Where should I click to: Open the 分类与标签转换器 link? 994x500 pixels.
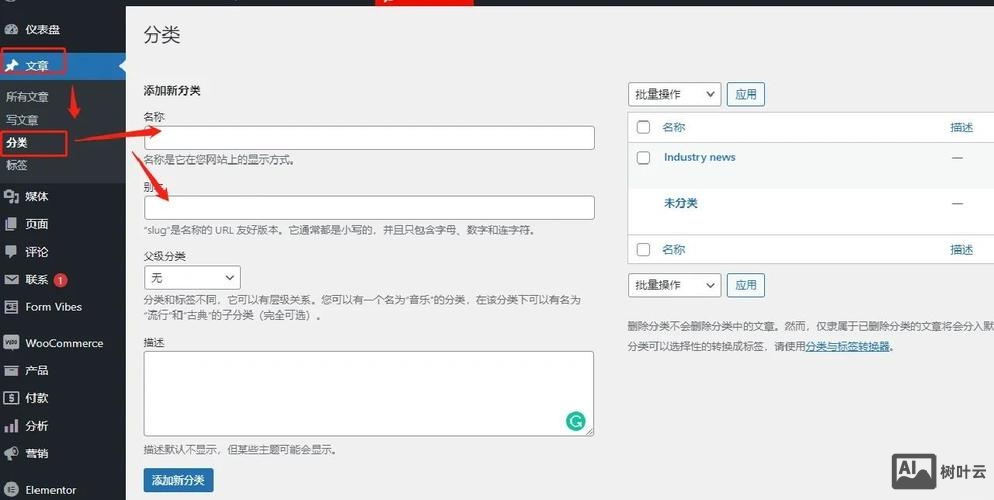pos(848,347)
